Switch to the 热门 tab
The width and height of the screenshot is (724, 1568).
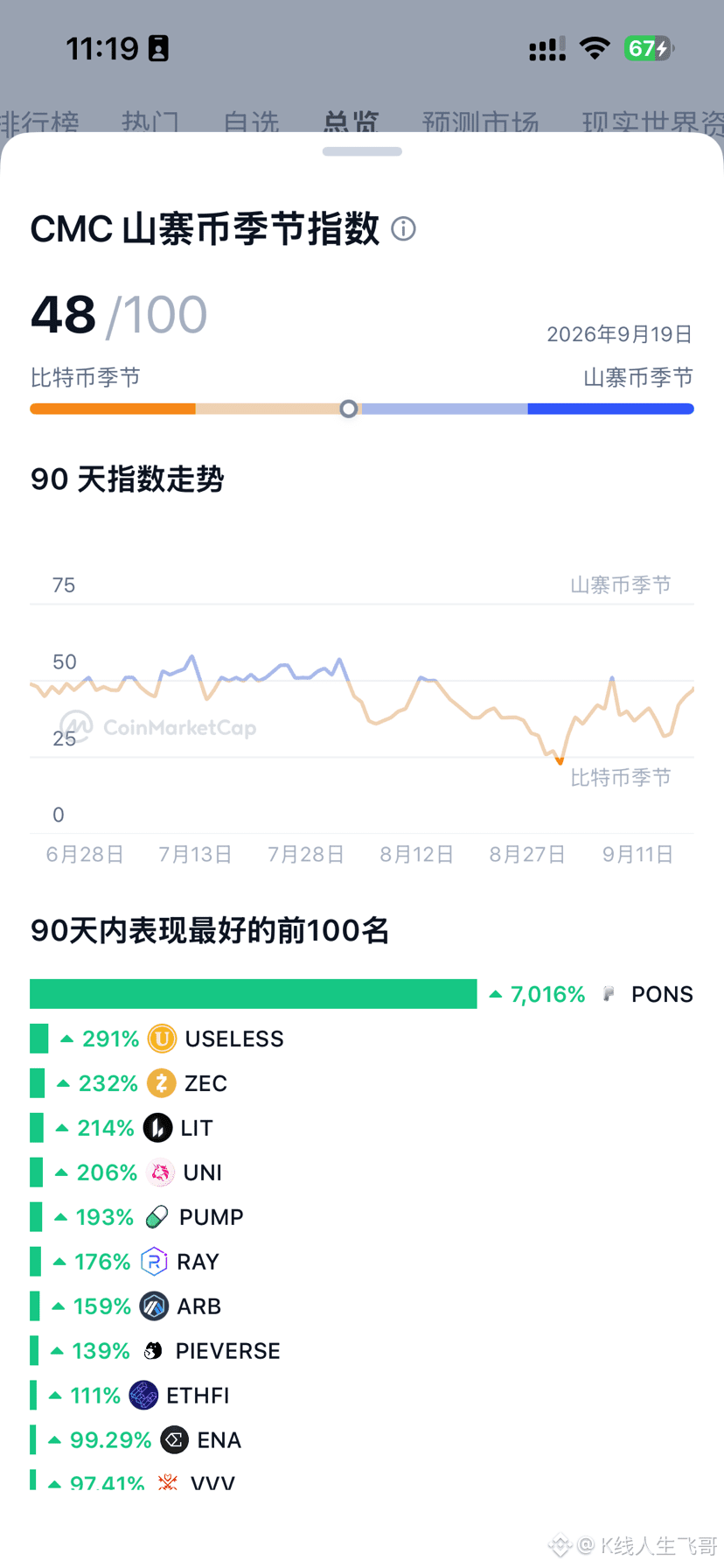tap(150, 122)
